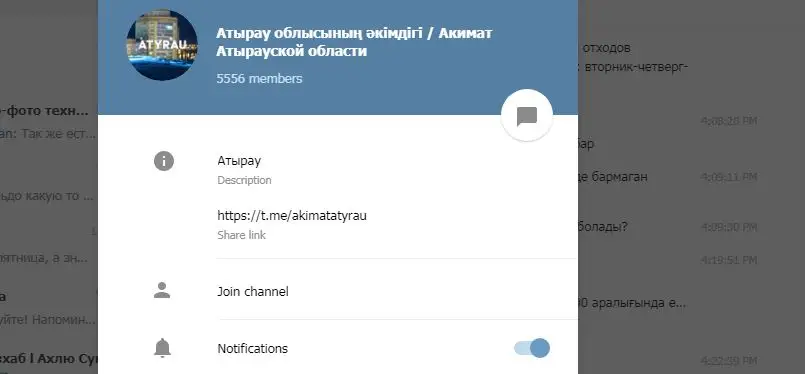This screenshot has height=374, width=805.
Task: Join the channel via Join channel
Action: 253,292
